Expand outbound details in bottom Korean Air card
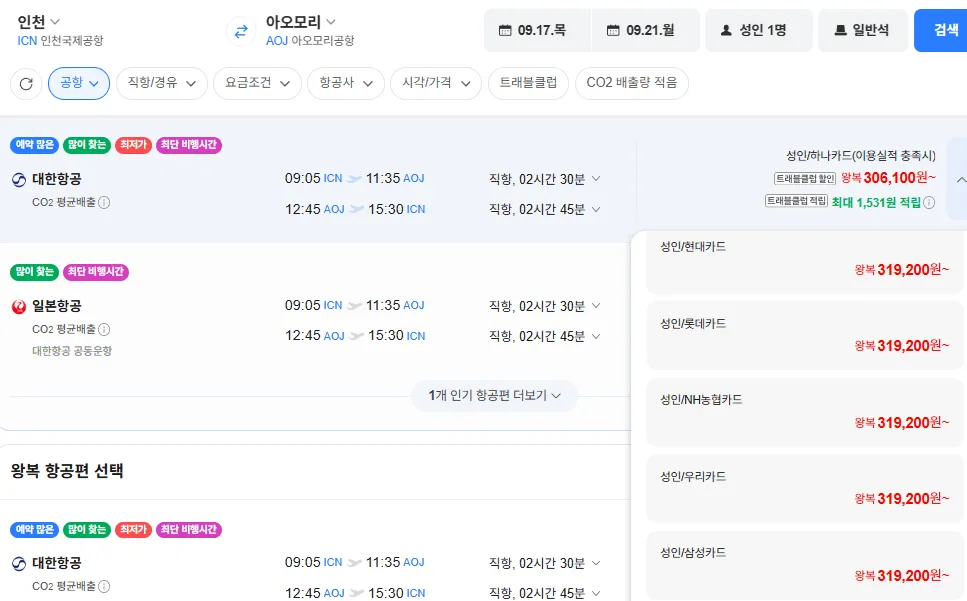 (596, 563)
